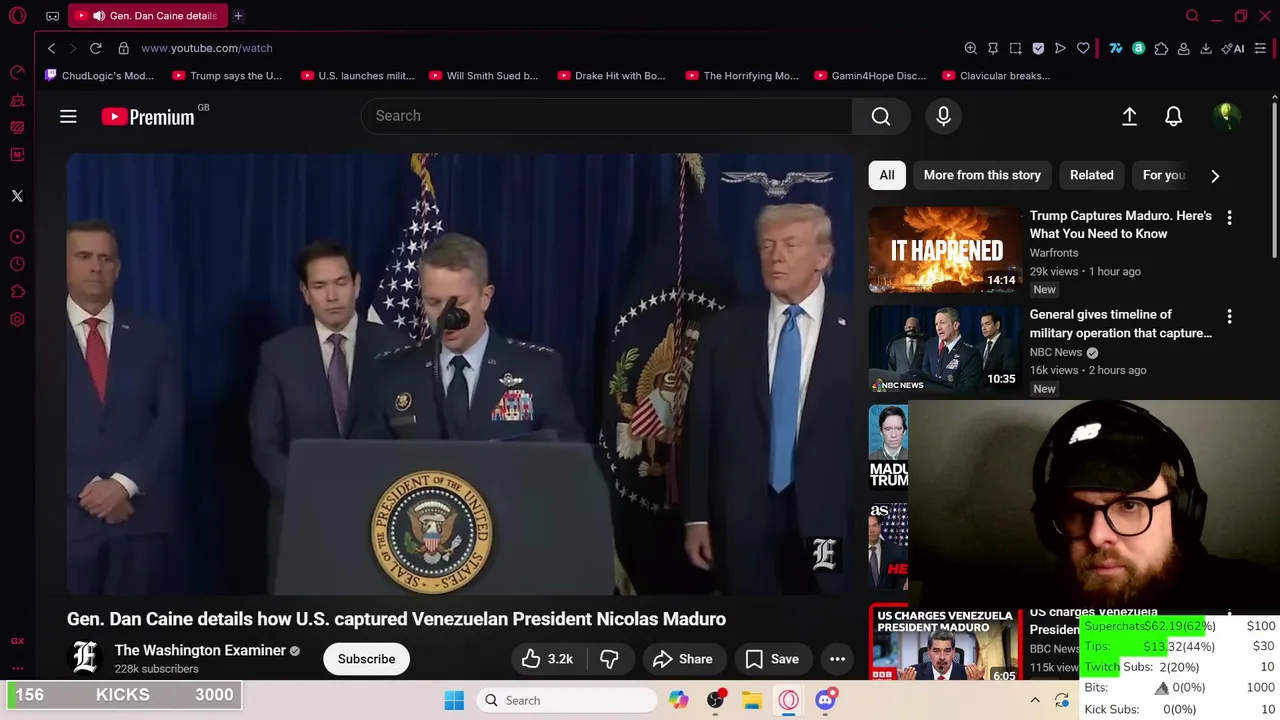Open File Explorer from taskbar

(x=752, y=701)
